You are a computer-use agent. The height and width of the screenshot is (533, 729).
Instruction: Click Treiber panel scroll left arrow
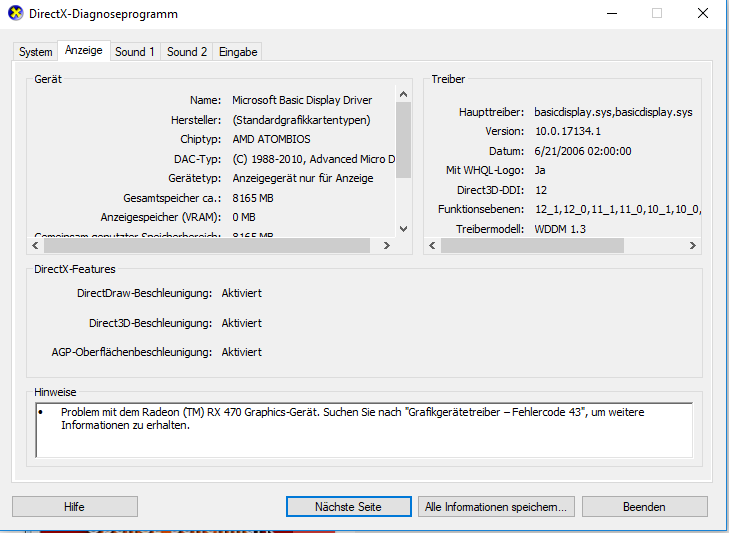click(432, 246)
